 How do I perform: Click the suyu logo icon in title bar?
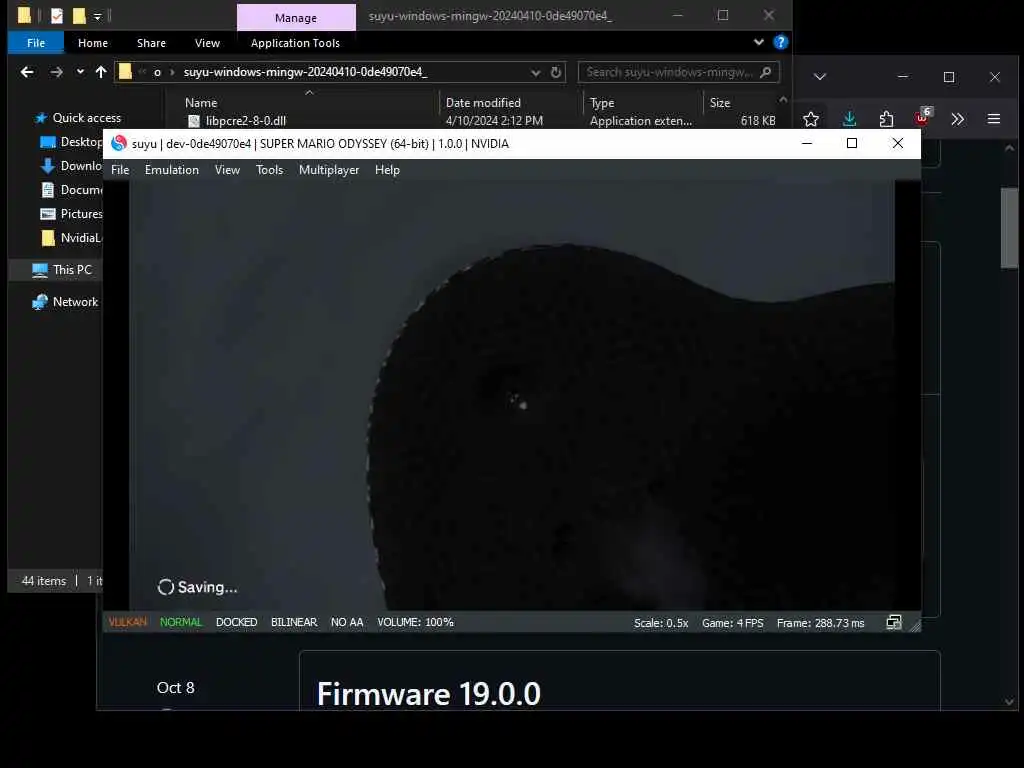(119, 144)
